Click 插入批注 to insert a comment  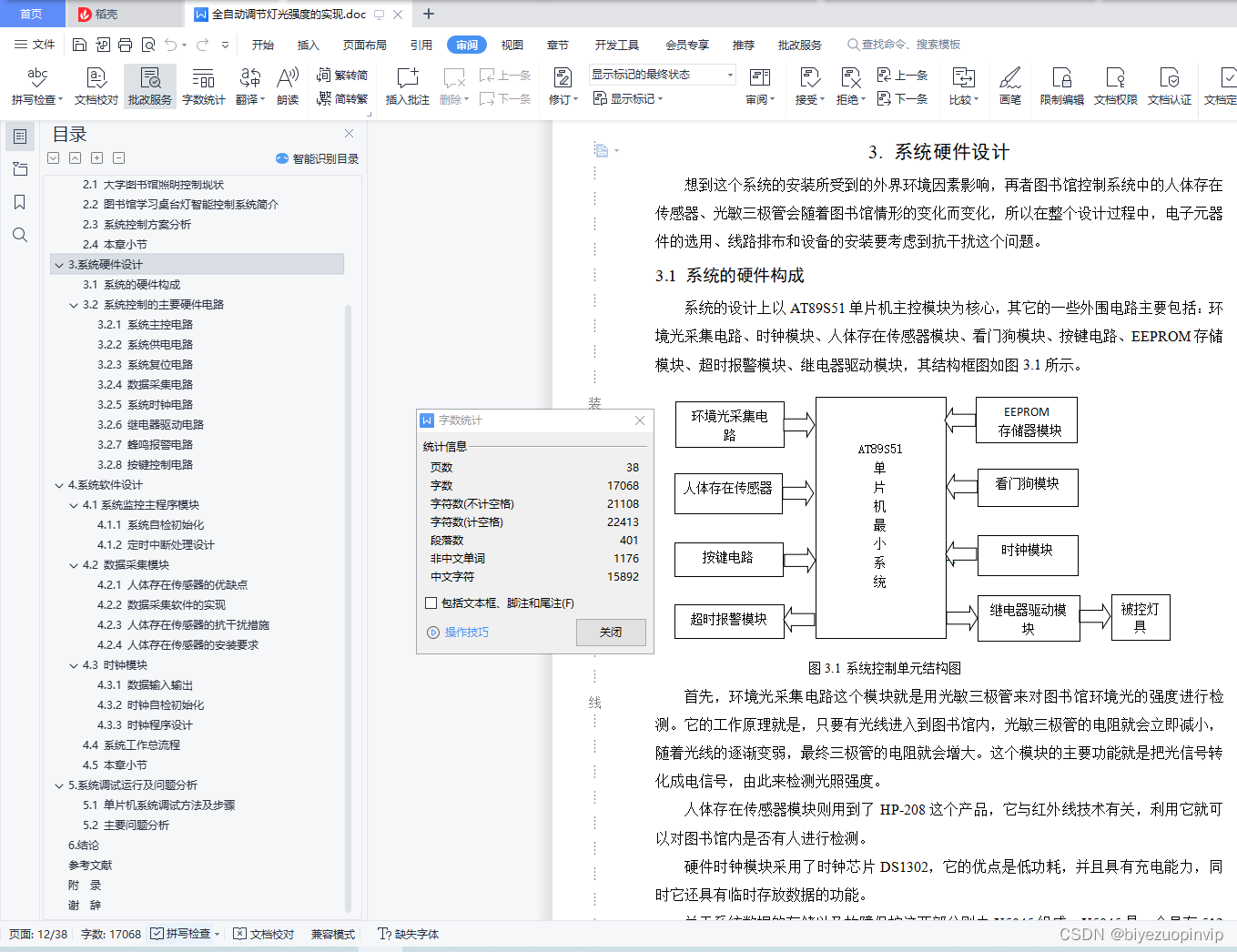click(x=407, y=86)
